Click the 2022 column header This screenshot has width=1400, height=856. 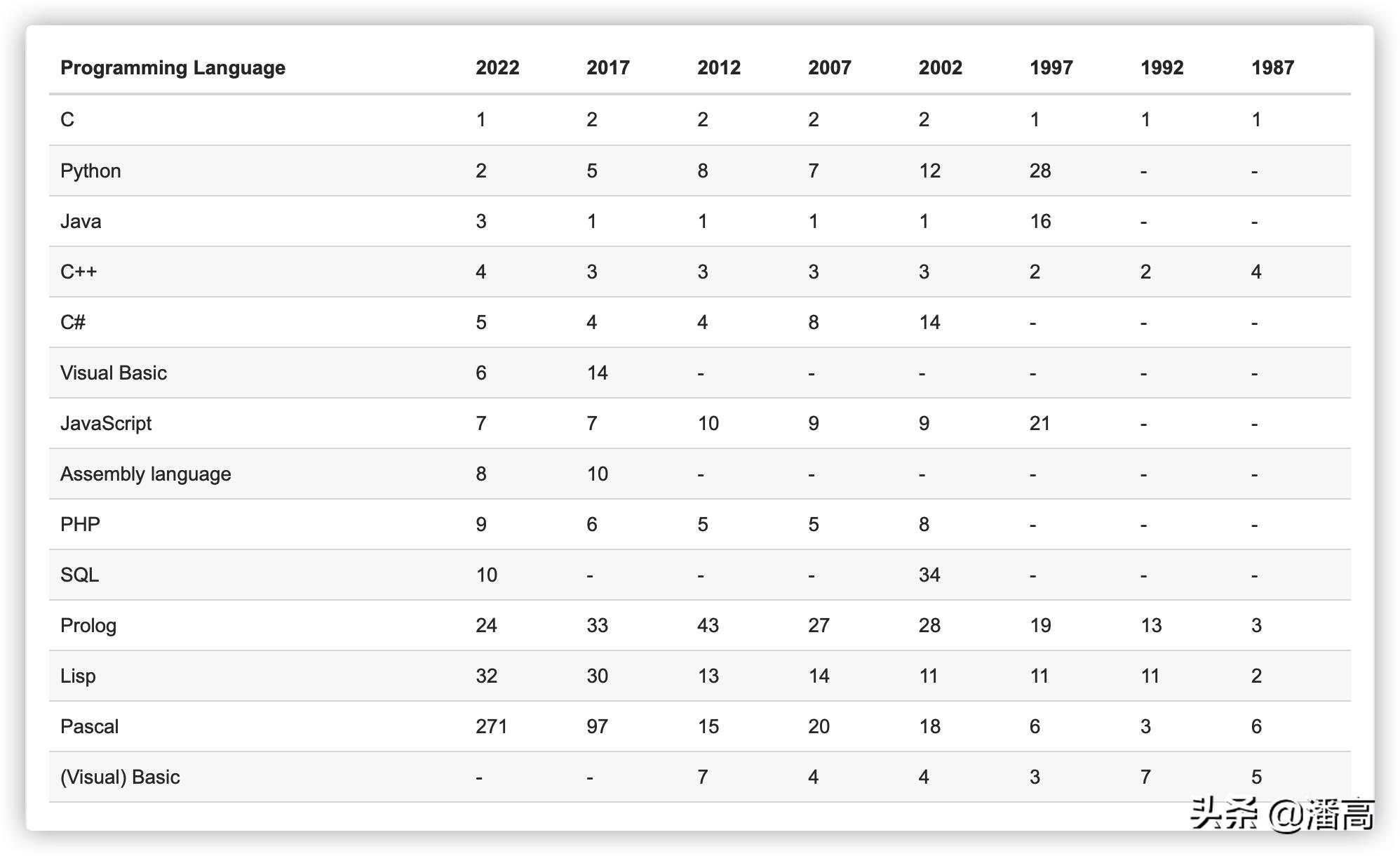(x=497, y=68)
